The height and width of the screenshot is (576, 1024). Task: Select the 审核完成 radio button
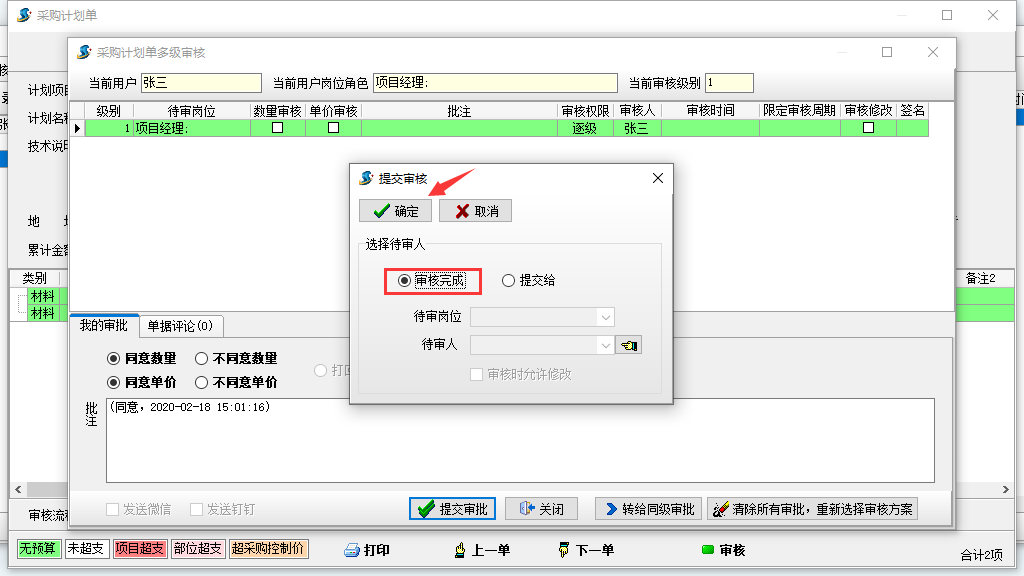click(404, 281)
